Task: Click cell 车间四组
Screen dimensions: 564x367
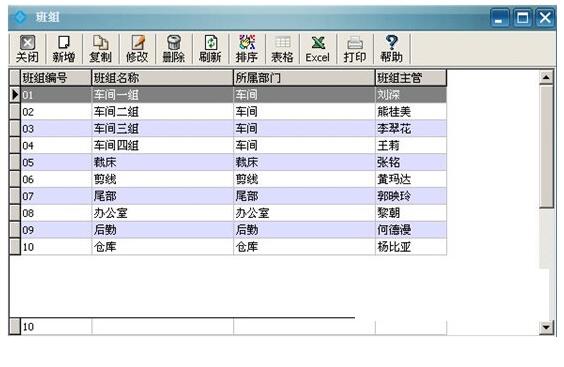Action: [162, 145]
